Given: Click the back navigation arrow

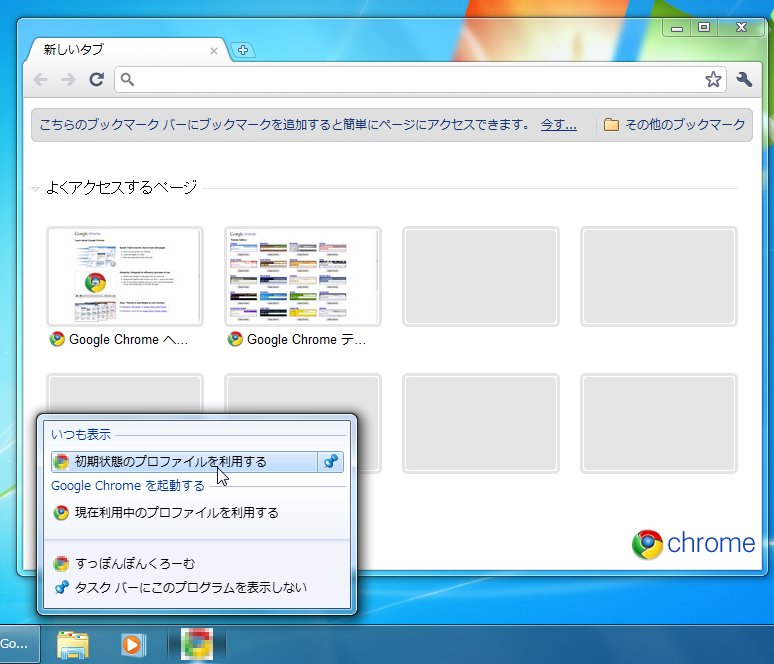Looking at the screenshot, I should pos(40,79).
